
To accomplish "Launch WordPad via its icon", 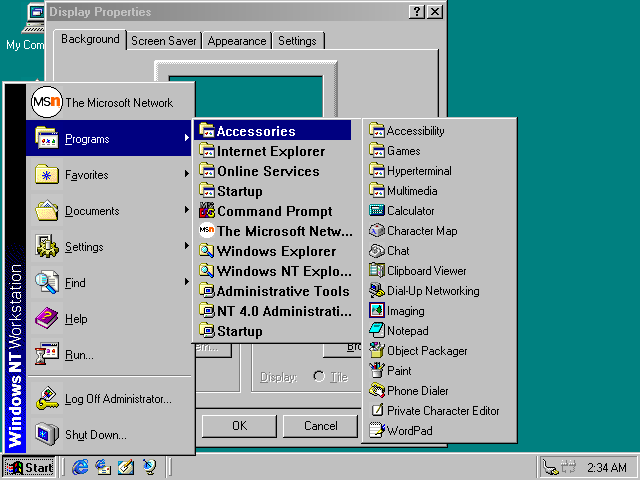I will [x=376, y=431].
